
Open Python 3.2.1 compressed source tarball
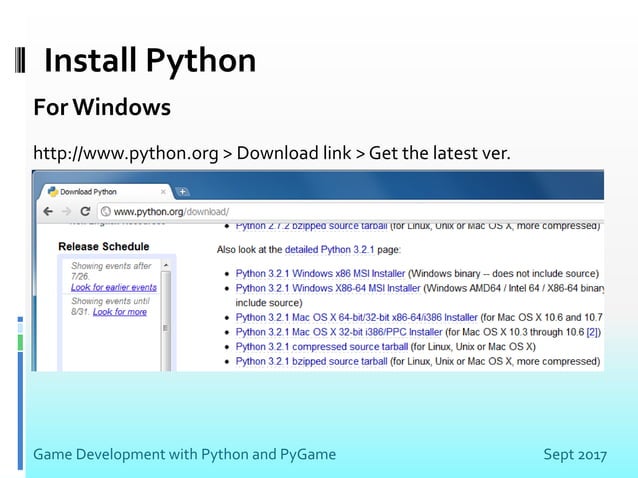tap(322, 347)
